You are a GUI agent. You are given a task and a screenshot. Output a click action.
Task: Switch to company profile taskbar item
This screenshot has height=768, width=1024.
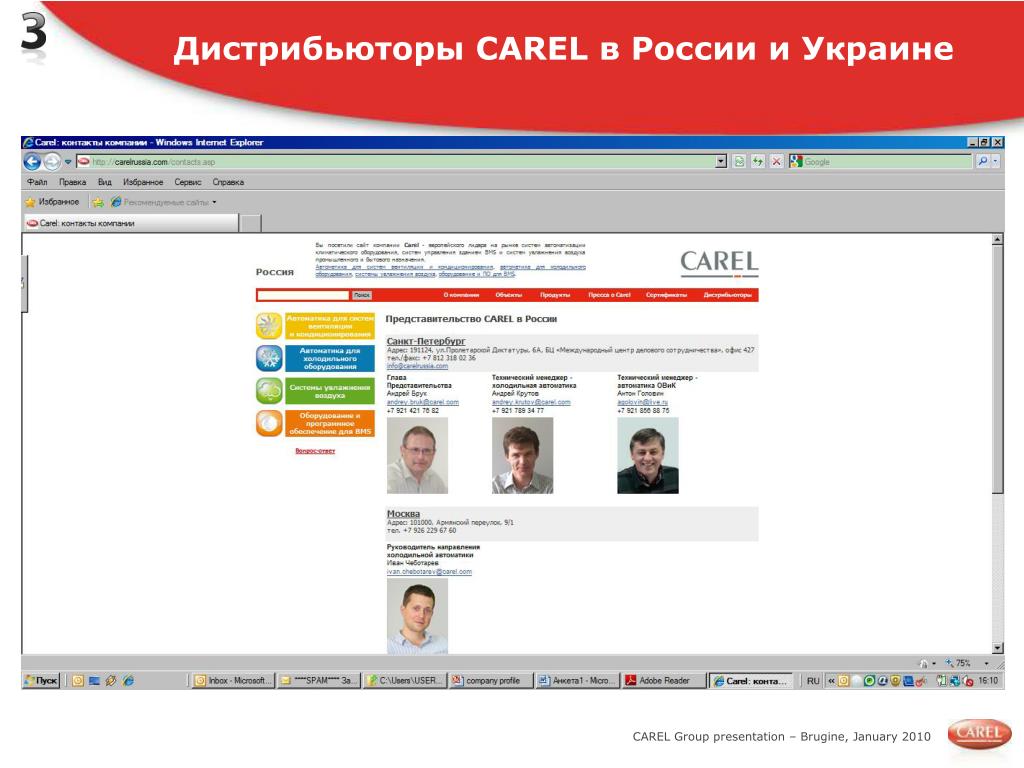[490, 680]
